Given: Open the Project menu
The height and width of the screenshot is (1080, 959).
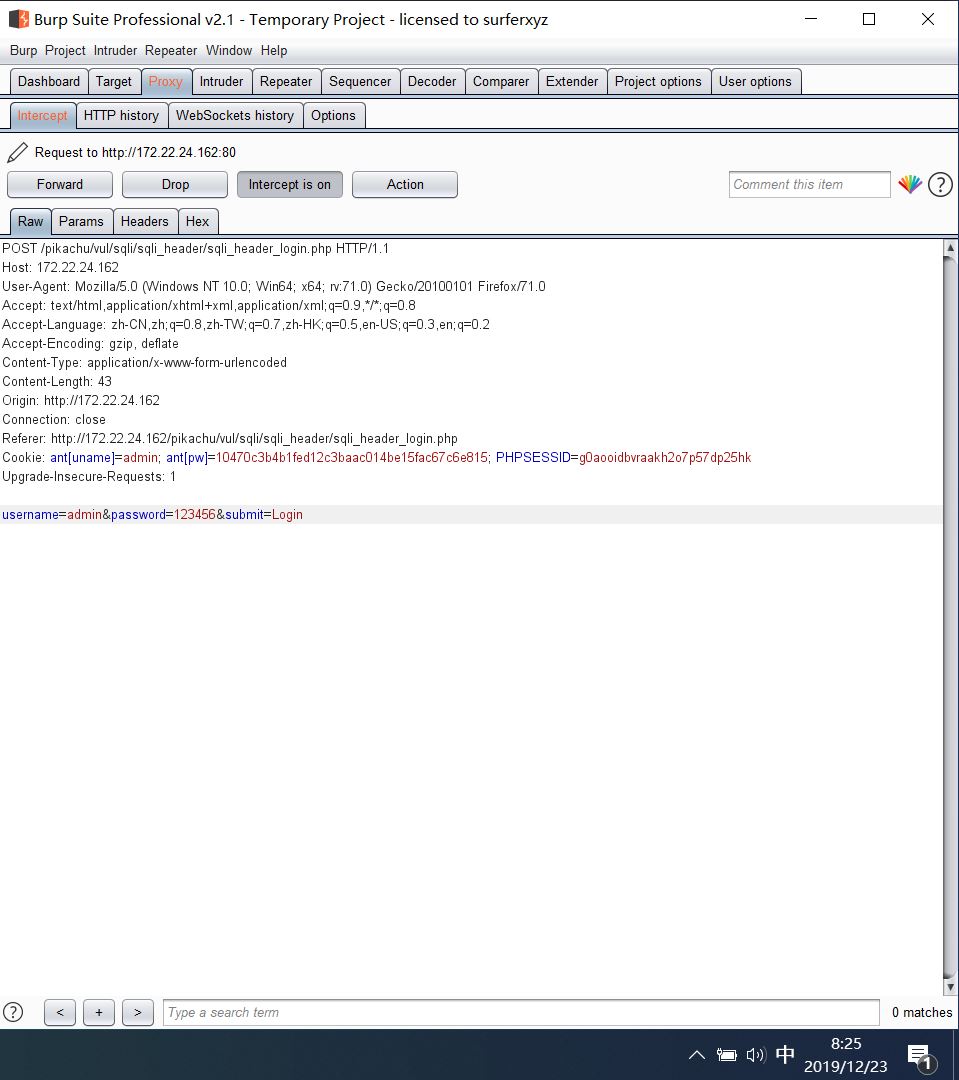Looking at the screenshot, I should coord(65,50).
